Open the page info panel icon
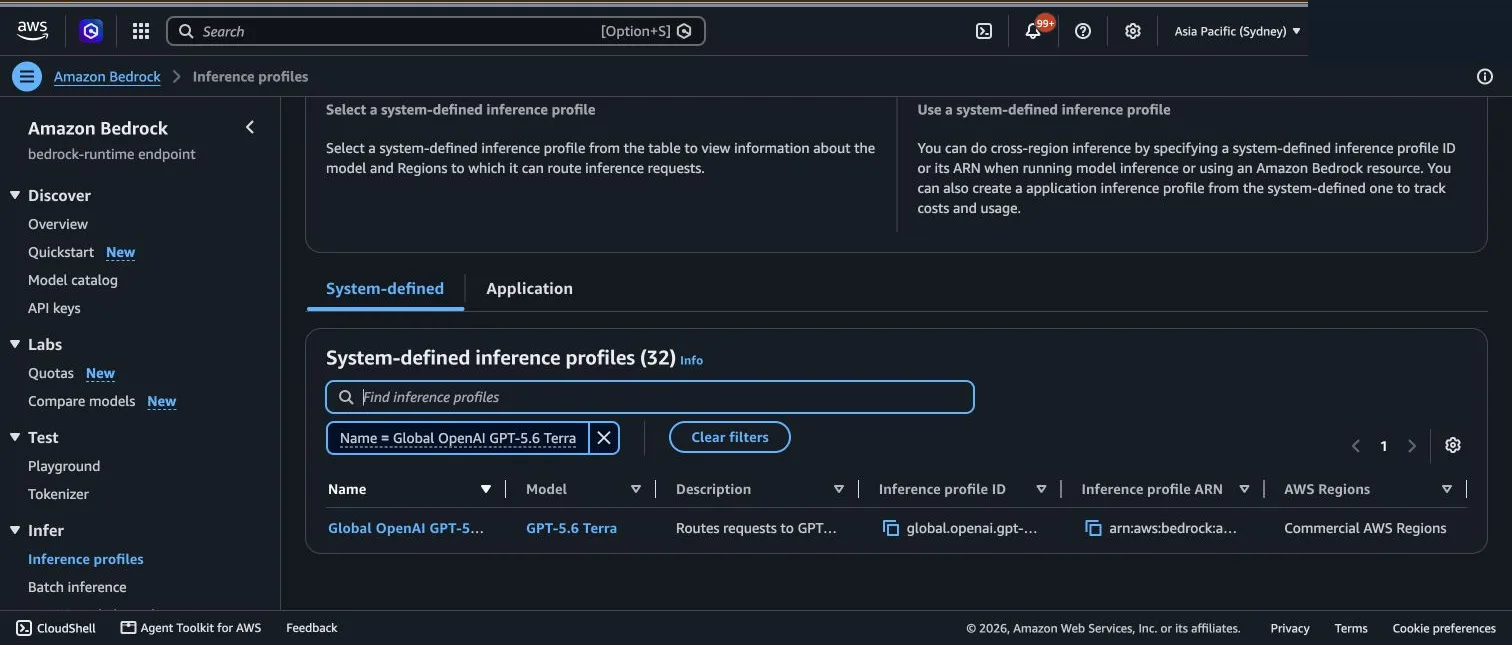This screenshot has height=645, width=1512. pyautogui.click(x=1485, y=76)
